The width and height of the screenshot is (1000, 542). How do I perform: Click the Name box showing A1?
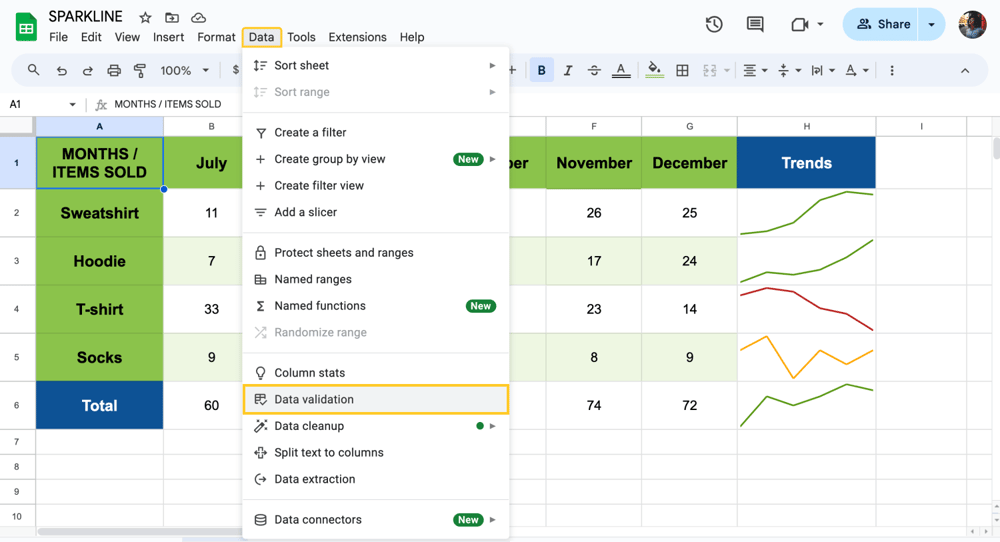click(x=40, y=104)
